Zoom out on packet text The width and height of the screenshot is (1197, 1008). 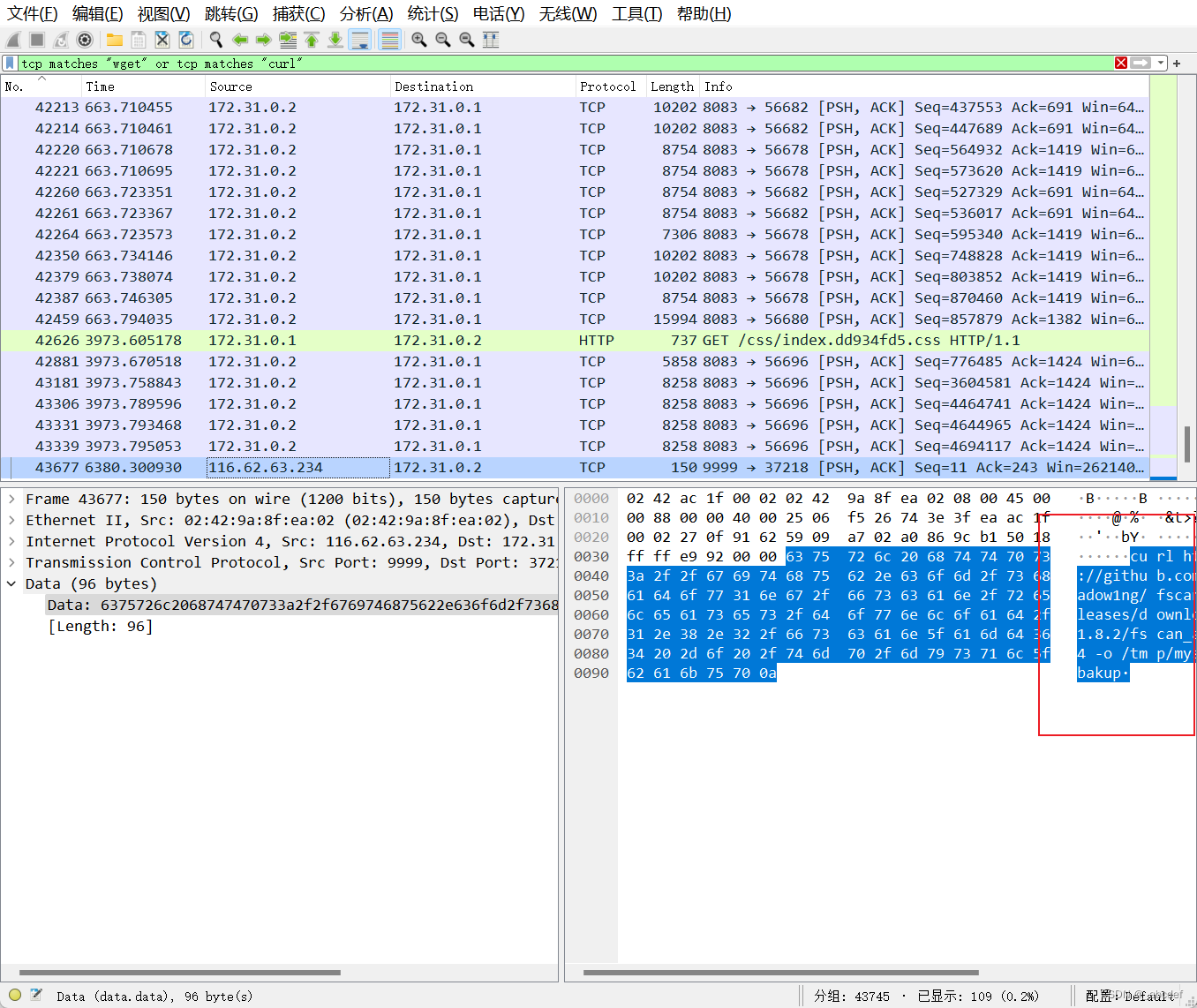pyautogui.click(x=443, y=40)
